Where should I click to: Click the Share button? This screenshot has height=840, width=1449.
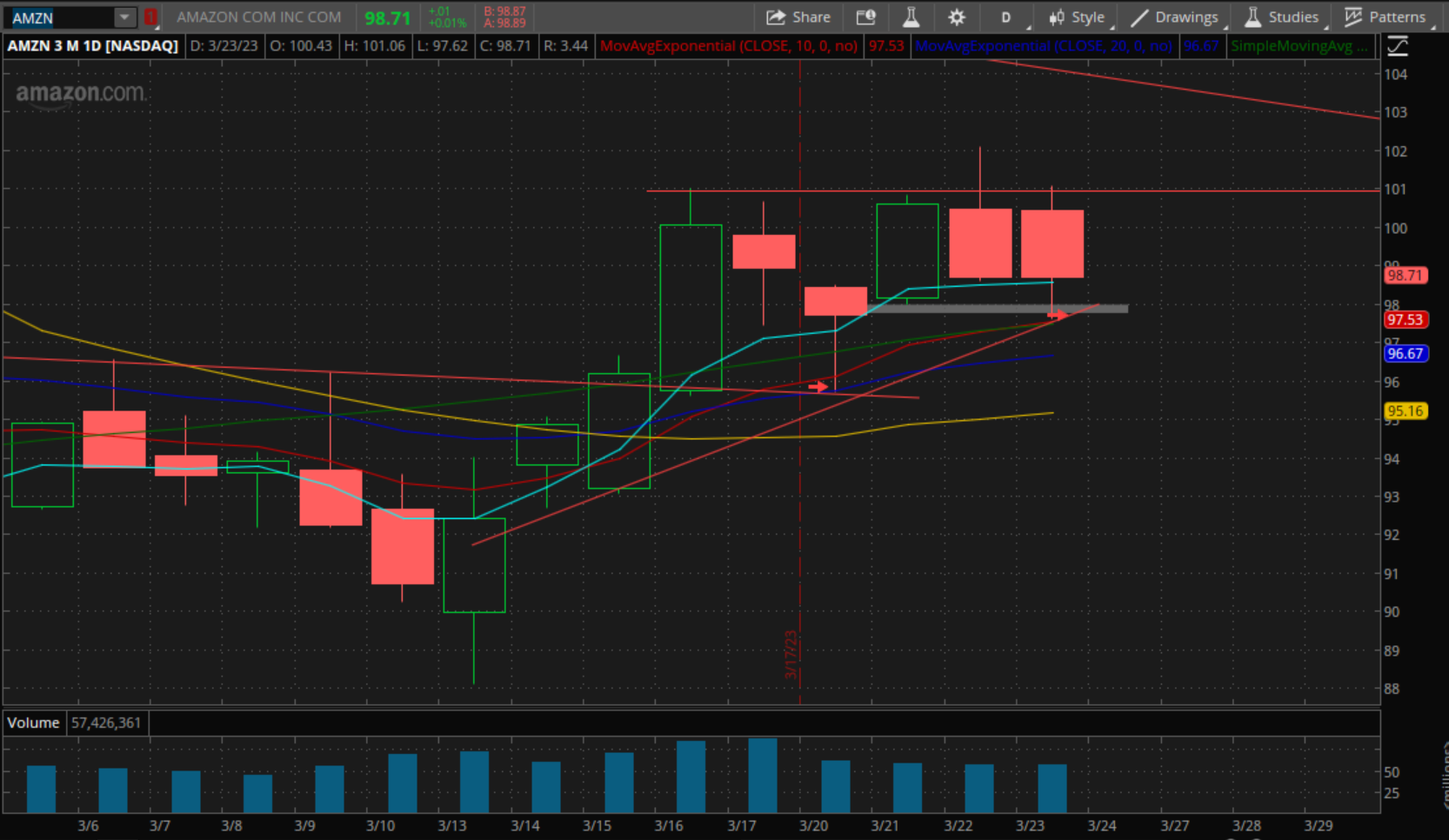798,17
